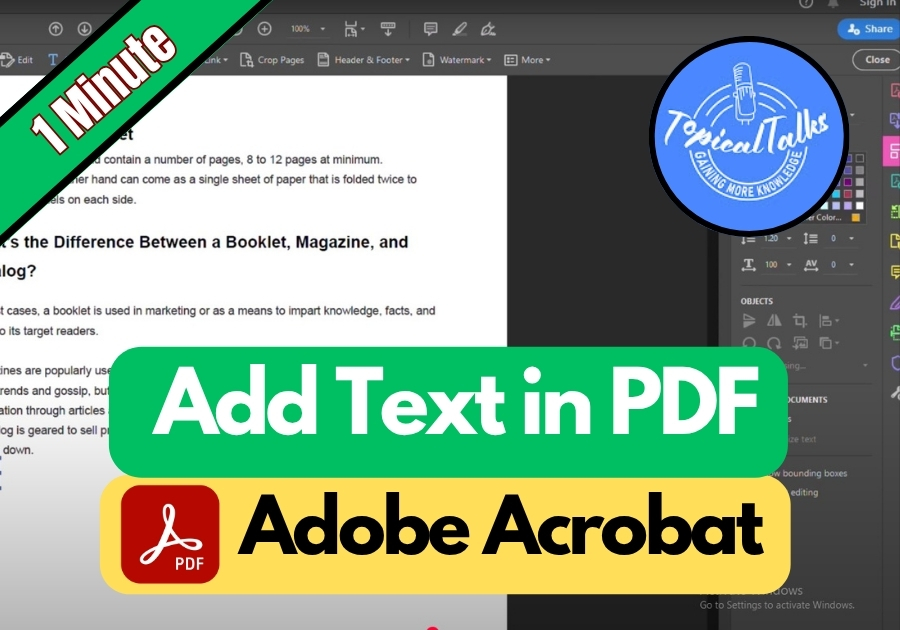
Task: Open horizontal scaling 100 dropdown
Action: click(789, 265)
